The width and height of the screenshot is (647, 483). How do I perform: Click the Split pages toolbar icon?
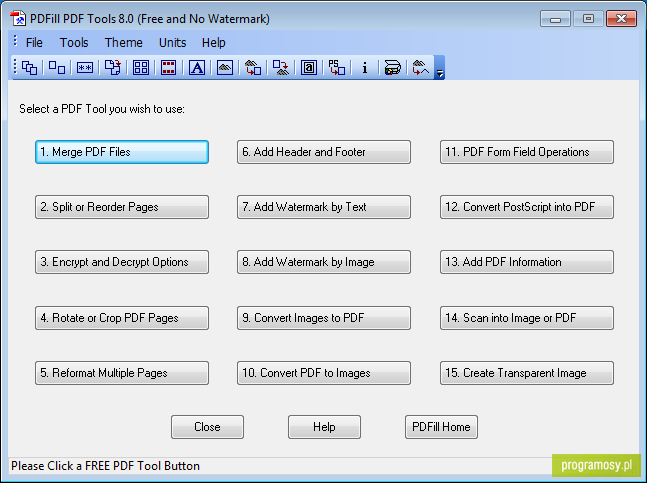pyautogui.click(x=57, y=67)
